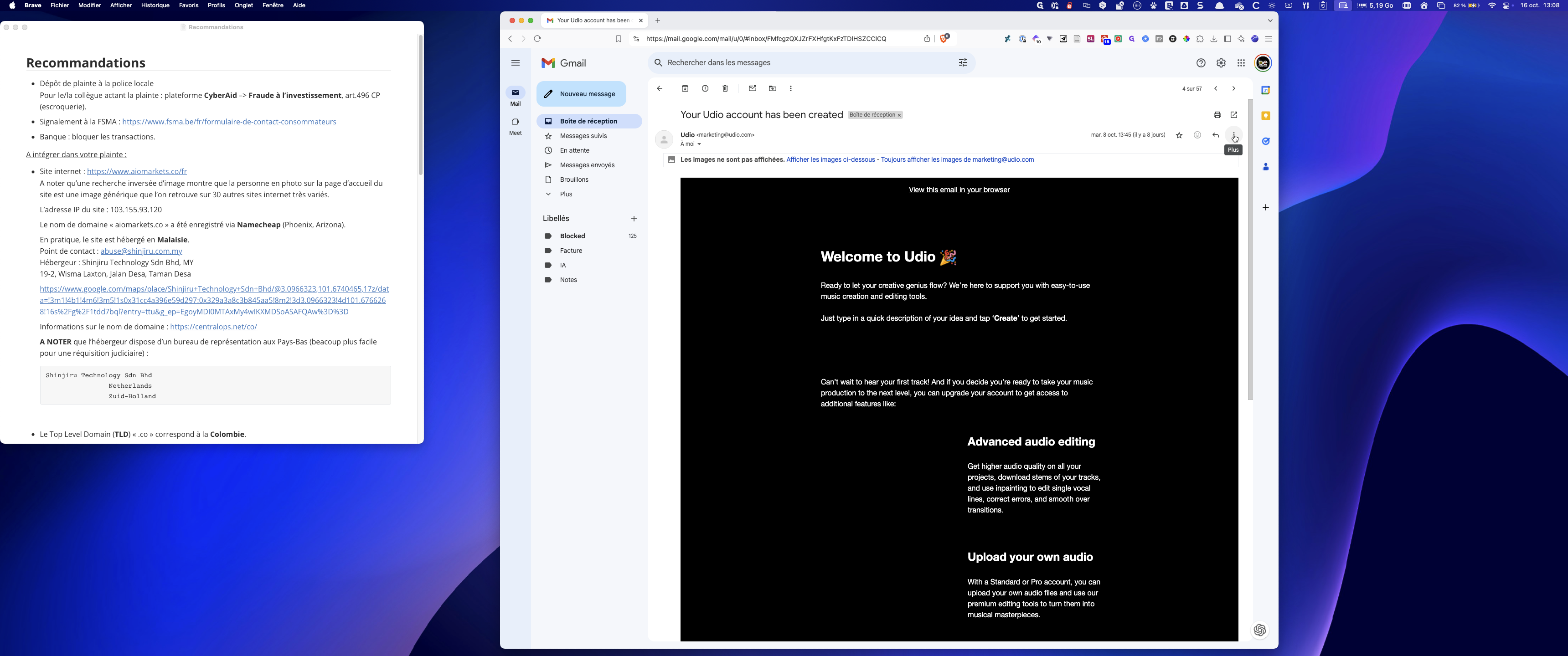Viewport: 1568px width, 656px height.
Task: Show Gmail search options filter icon
Action: click(963, 63)
